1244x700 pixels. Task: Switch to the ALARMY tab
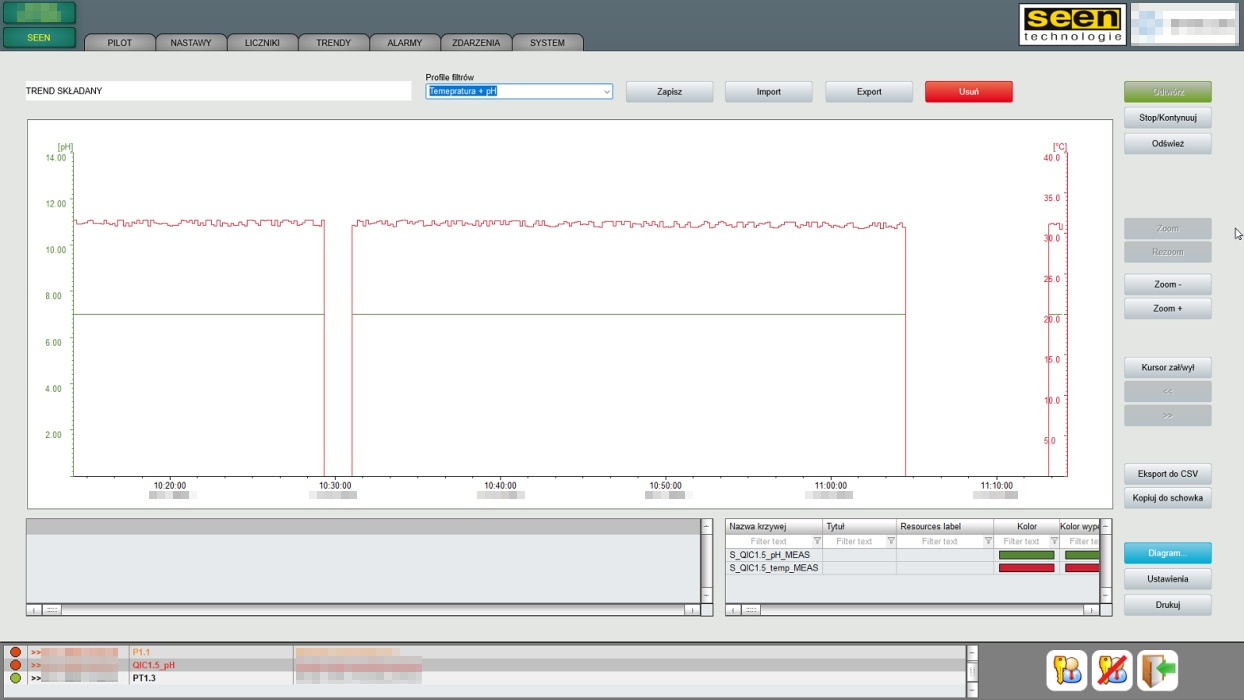[405, 43]
